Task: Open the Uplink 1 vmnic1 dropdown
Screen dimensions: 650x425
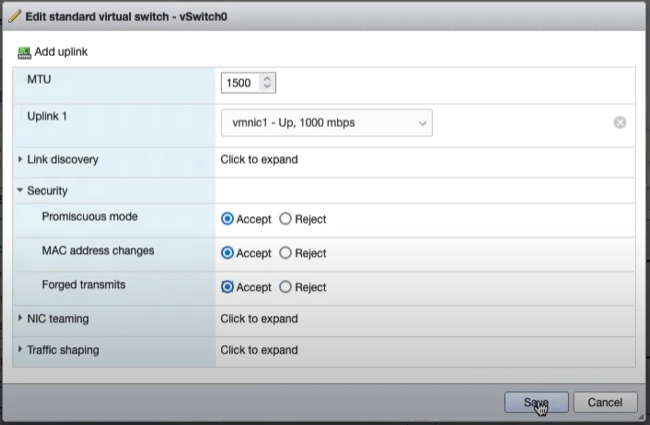Action: [x=327, y=123]
